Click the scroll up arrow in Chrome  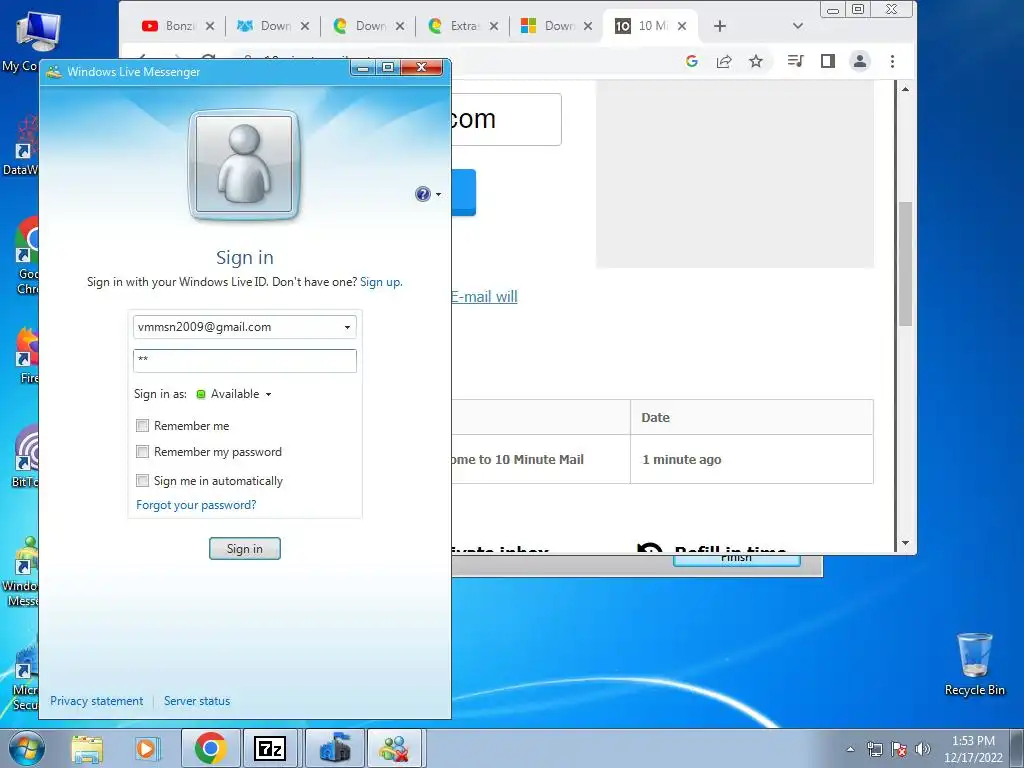click(905, 89)
